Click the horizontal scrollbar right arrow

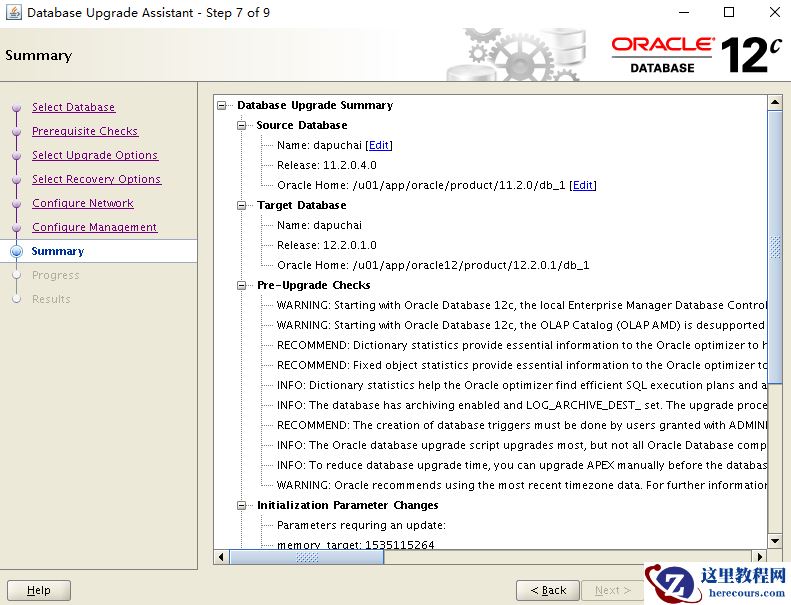coord(760,557)
